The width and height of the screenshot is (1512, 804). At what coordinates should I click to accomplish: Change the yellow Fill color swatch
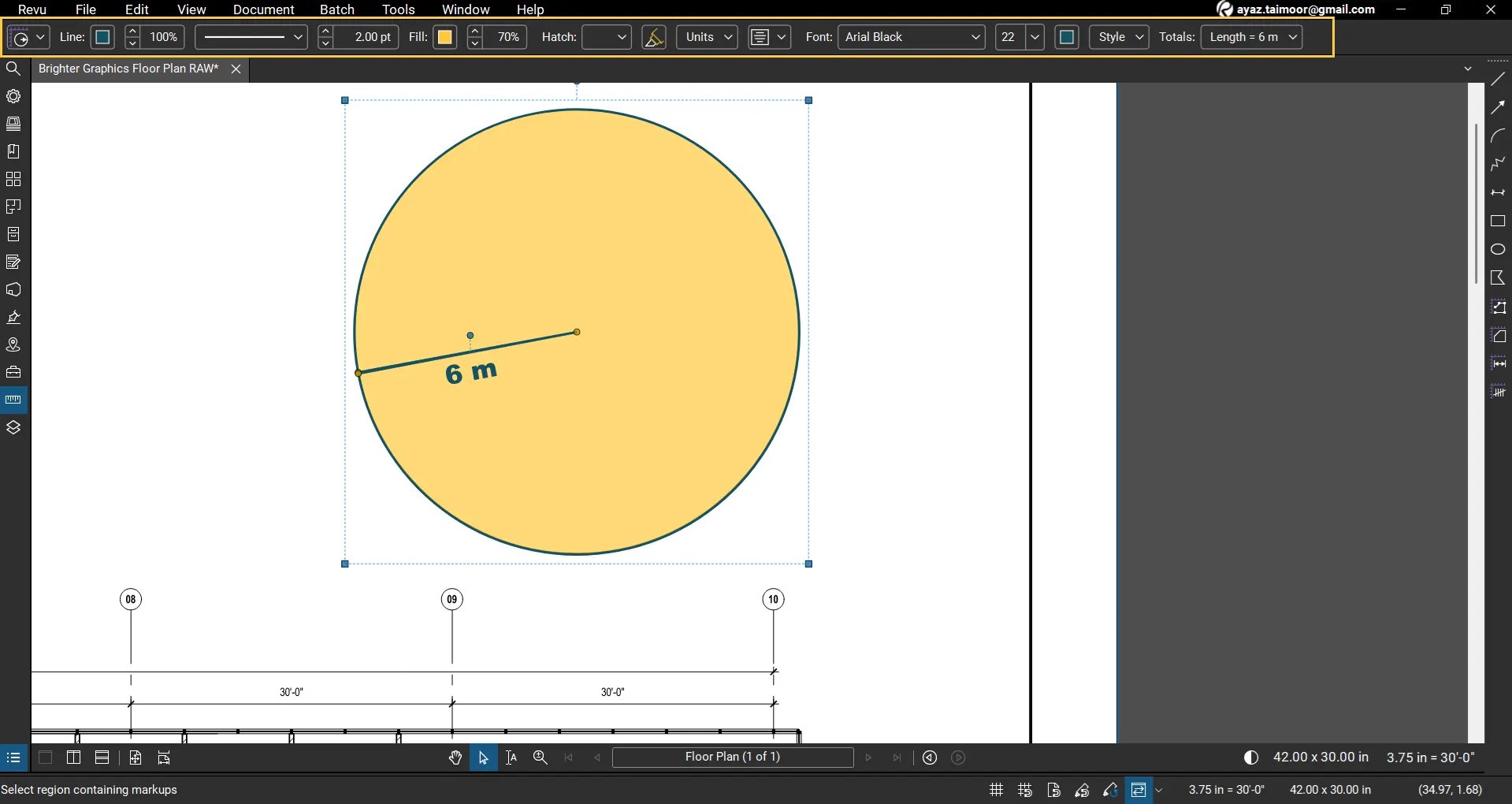click(444, 37)
